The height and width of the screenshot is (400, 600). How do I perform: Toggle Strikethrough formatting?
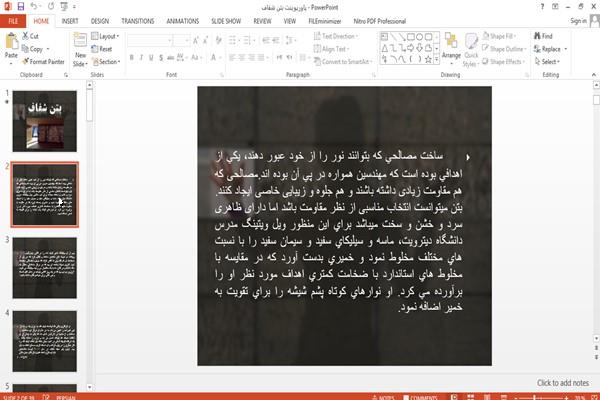[170, 57]
